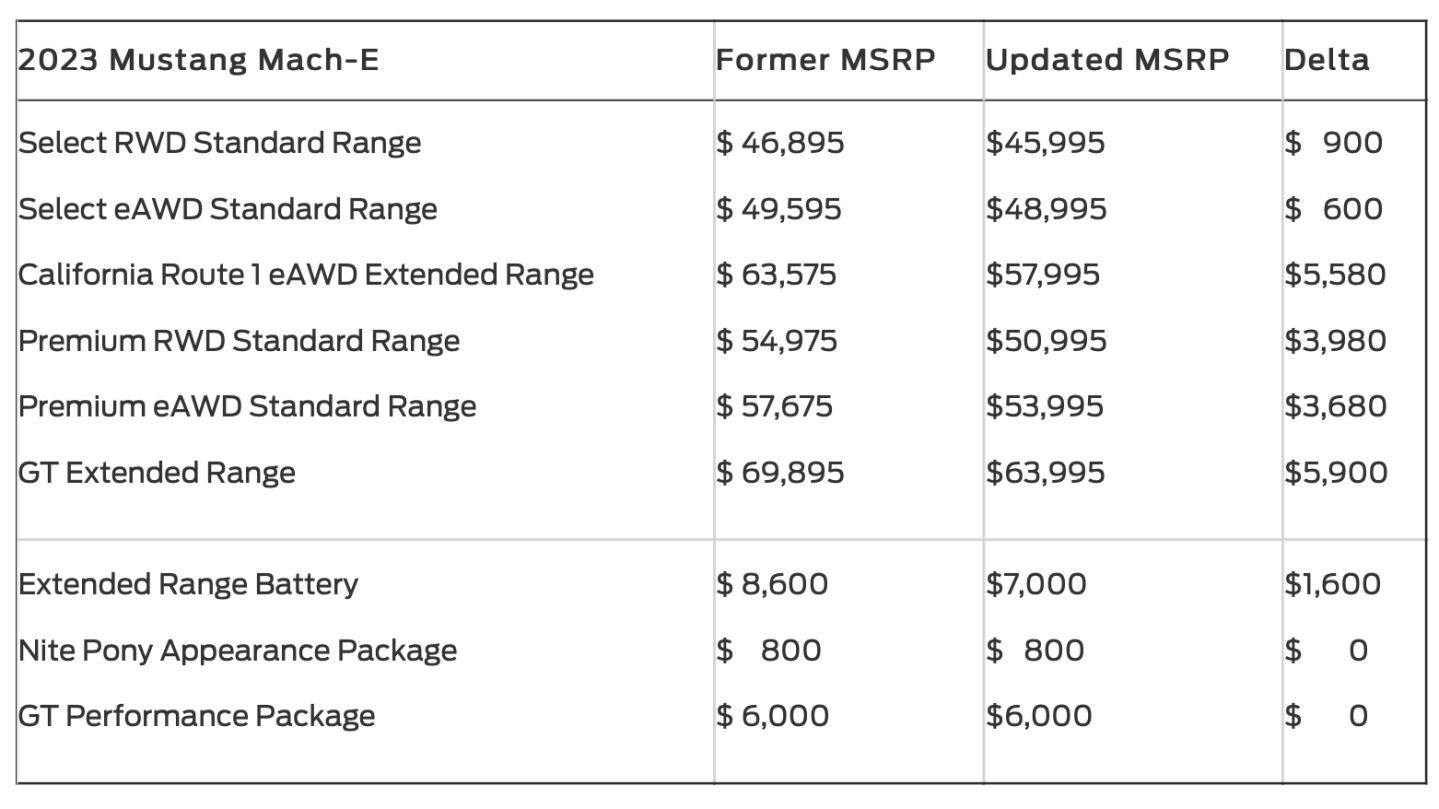Click the delta value $5,900

1336,473
